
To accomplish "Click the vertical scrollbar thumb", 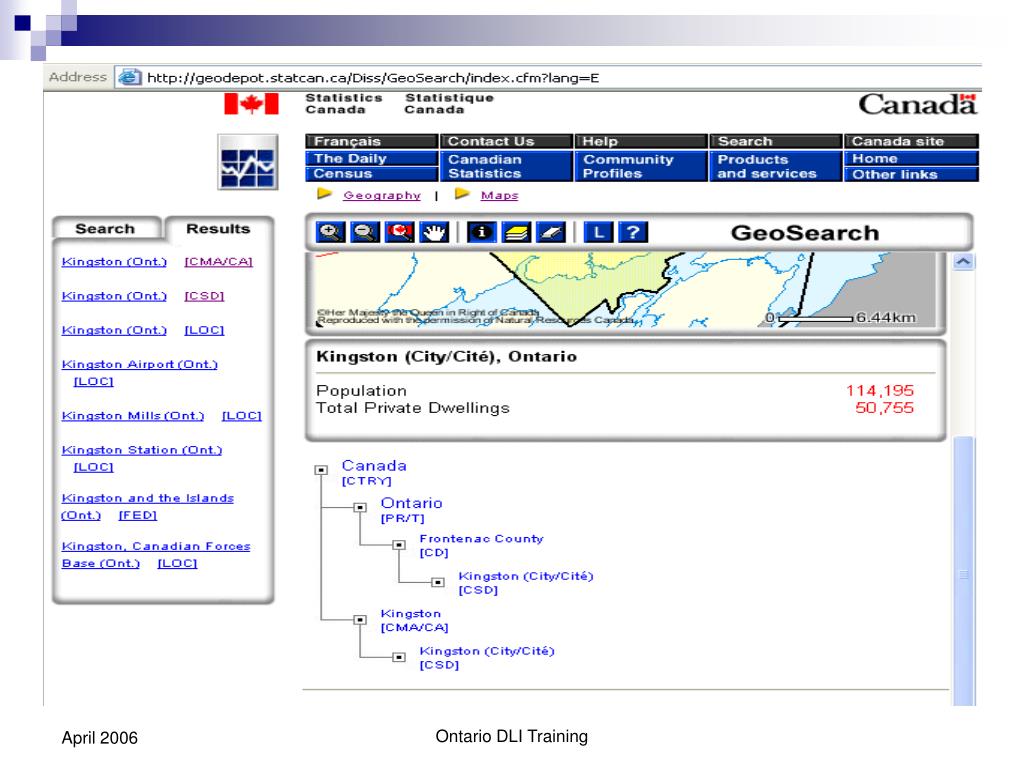I will (963, 570).
